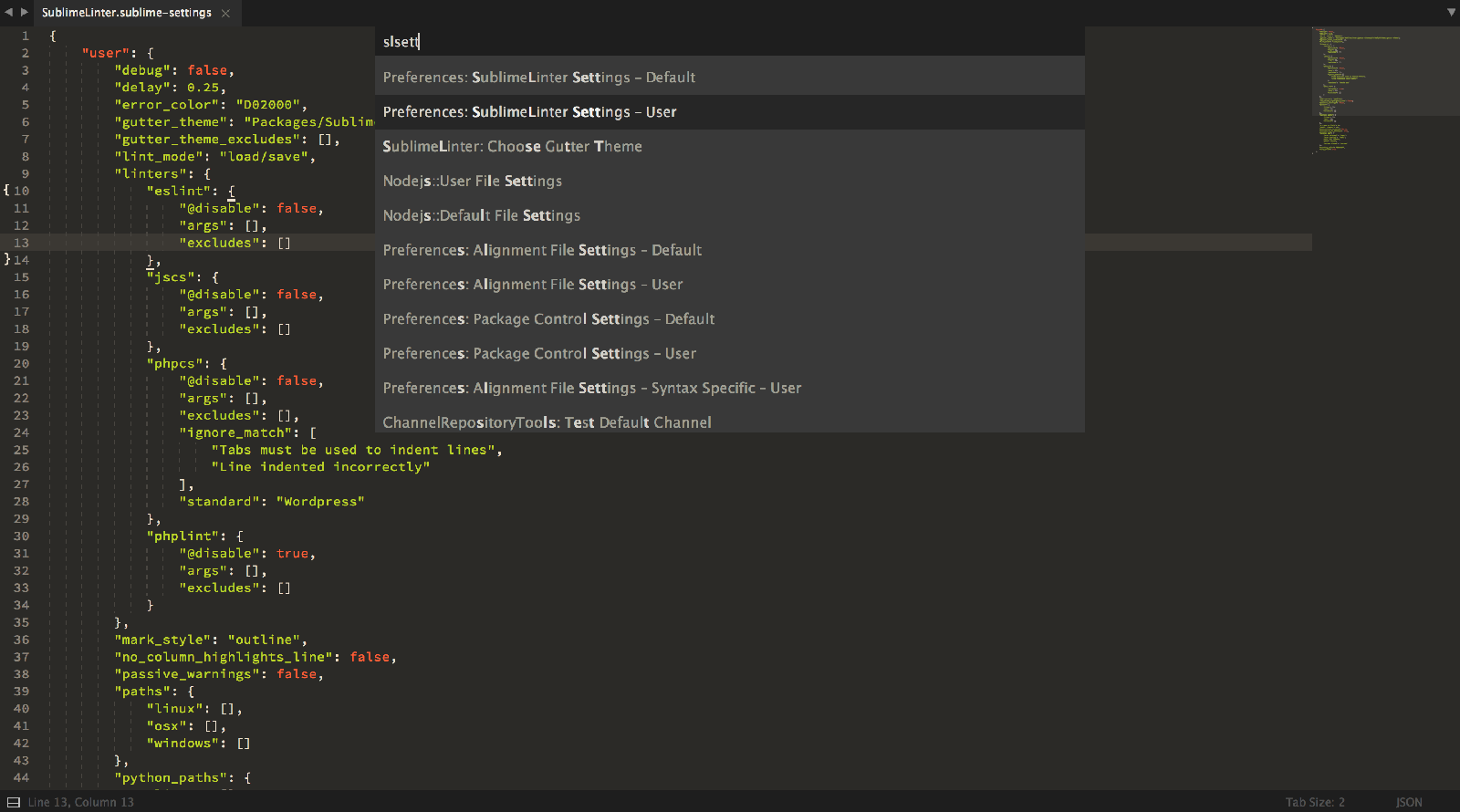Open Preferences: Package Control Settings – Default
The width and height of the screenshot is (1460, 812).
tap(730, 319)
